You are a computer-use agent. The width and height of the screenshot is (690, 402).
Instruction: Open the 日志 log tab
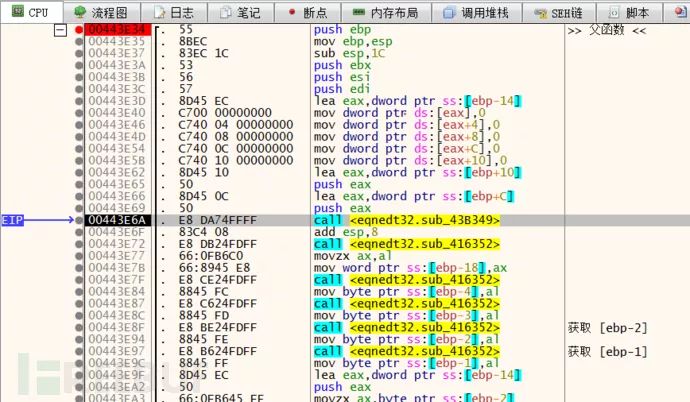(174, 12)
